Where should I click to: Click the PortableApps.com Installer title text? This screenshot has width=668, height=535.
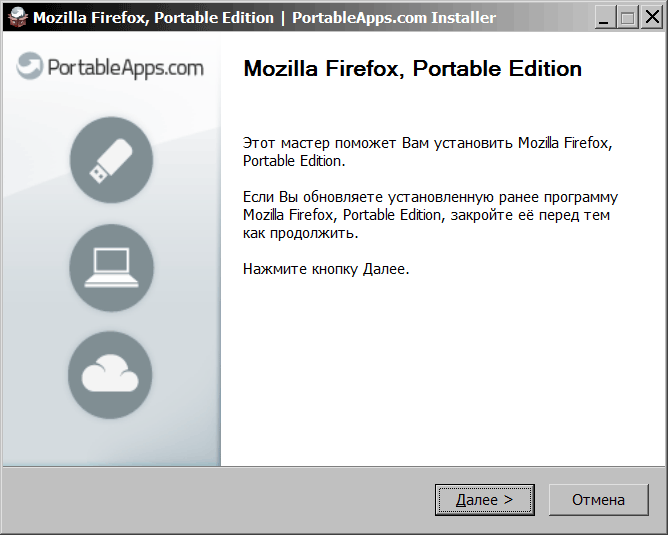click(393, 18)
